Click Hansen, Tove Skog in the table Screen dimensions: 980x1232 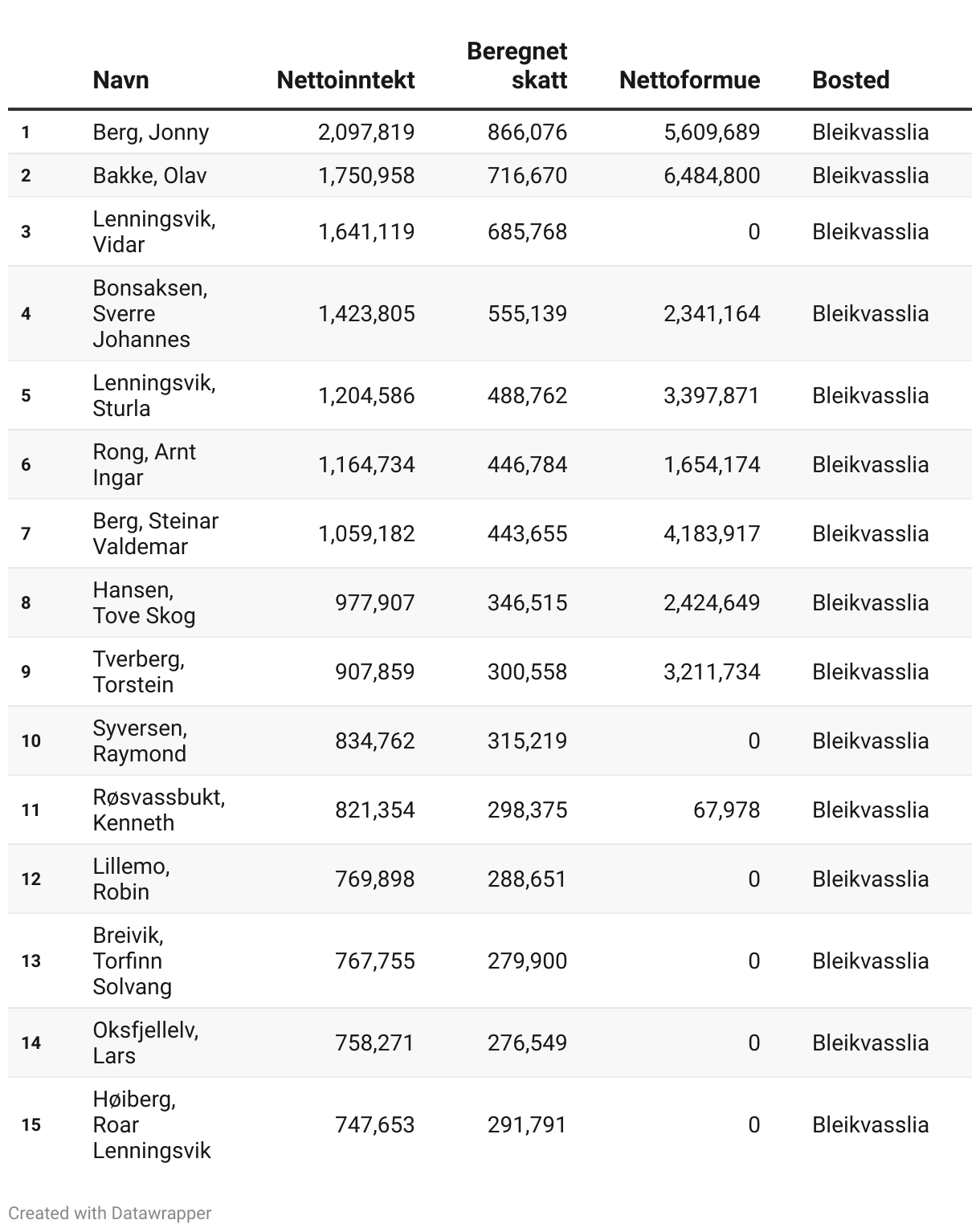144,602
